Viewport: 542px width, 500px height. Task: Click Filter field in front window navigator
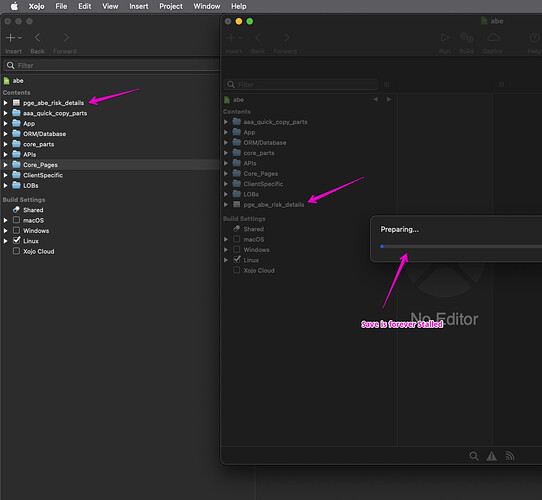point(301,84)
